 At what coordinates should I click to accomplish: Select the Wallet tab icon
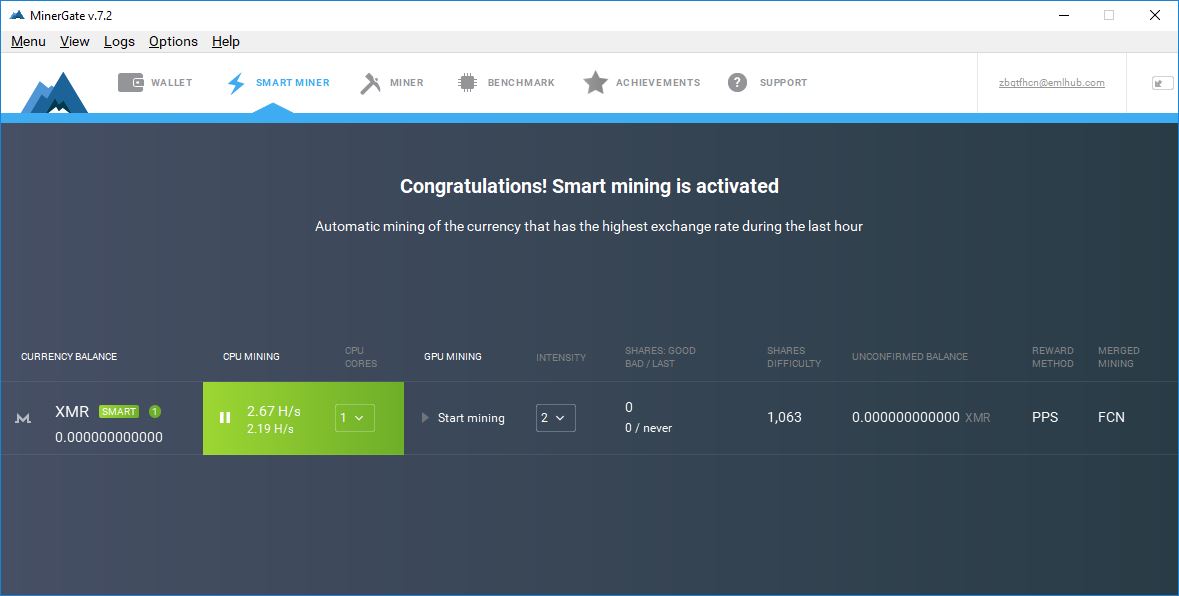(131, 83)
